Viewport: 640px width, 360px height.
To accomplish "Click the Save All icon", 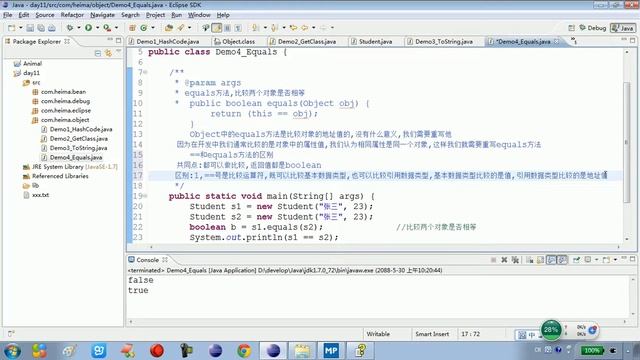I will [41, 28].
